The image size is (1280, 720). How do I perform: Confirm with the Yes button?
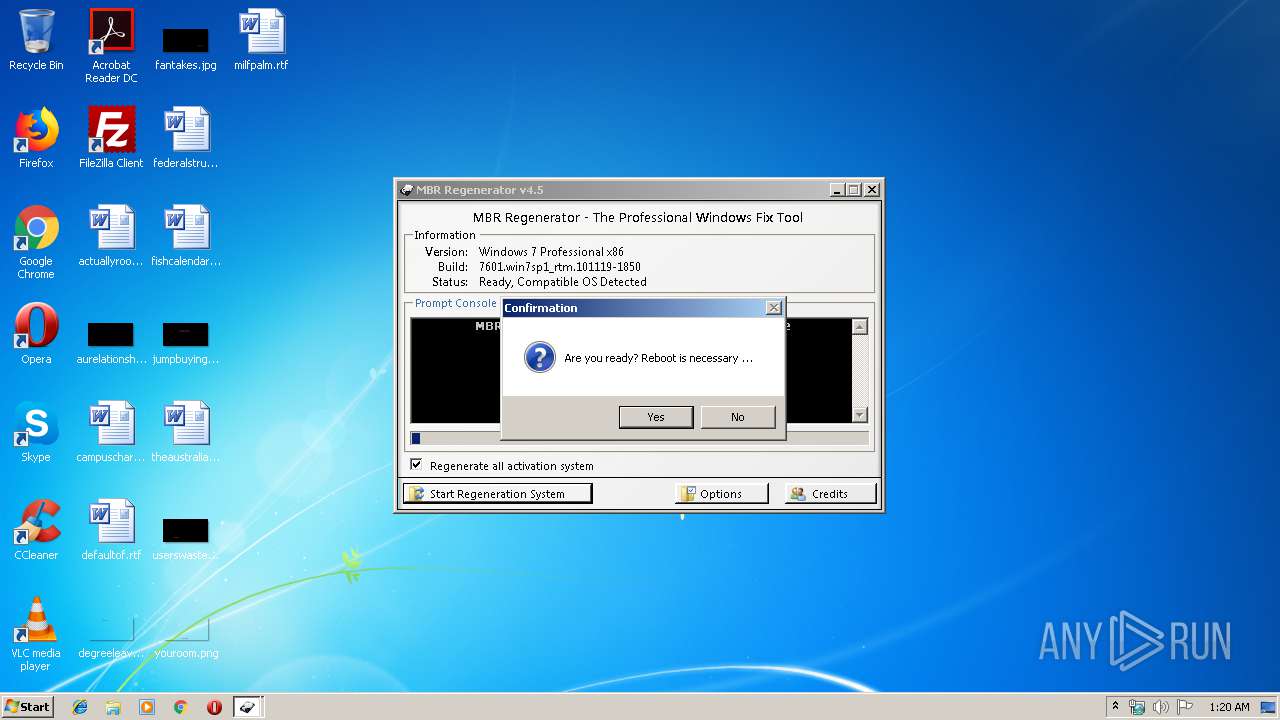656,417
